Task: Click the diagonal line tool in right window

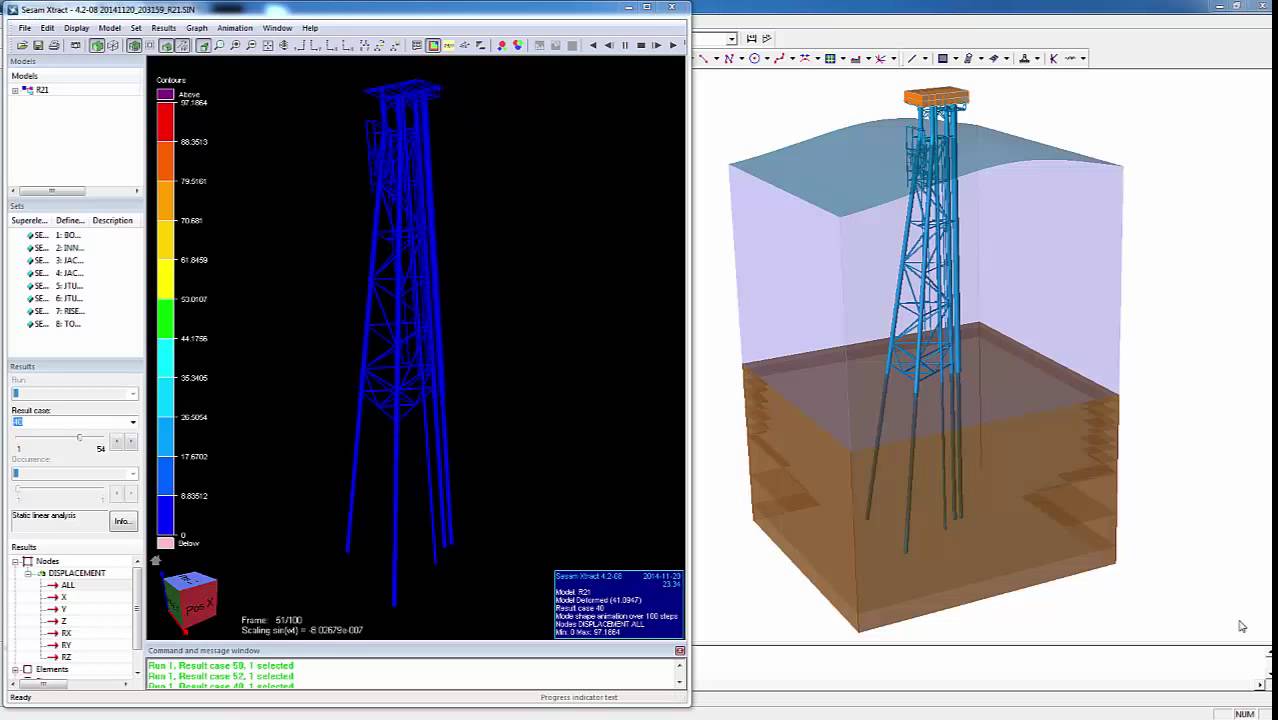Action: point(912,59)
